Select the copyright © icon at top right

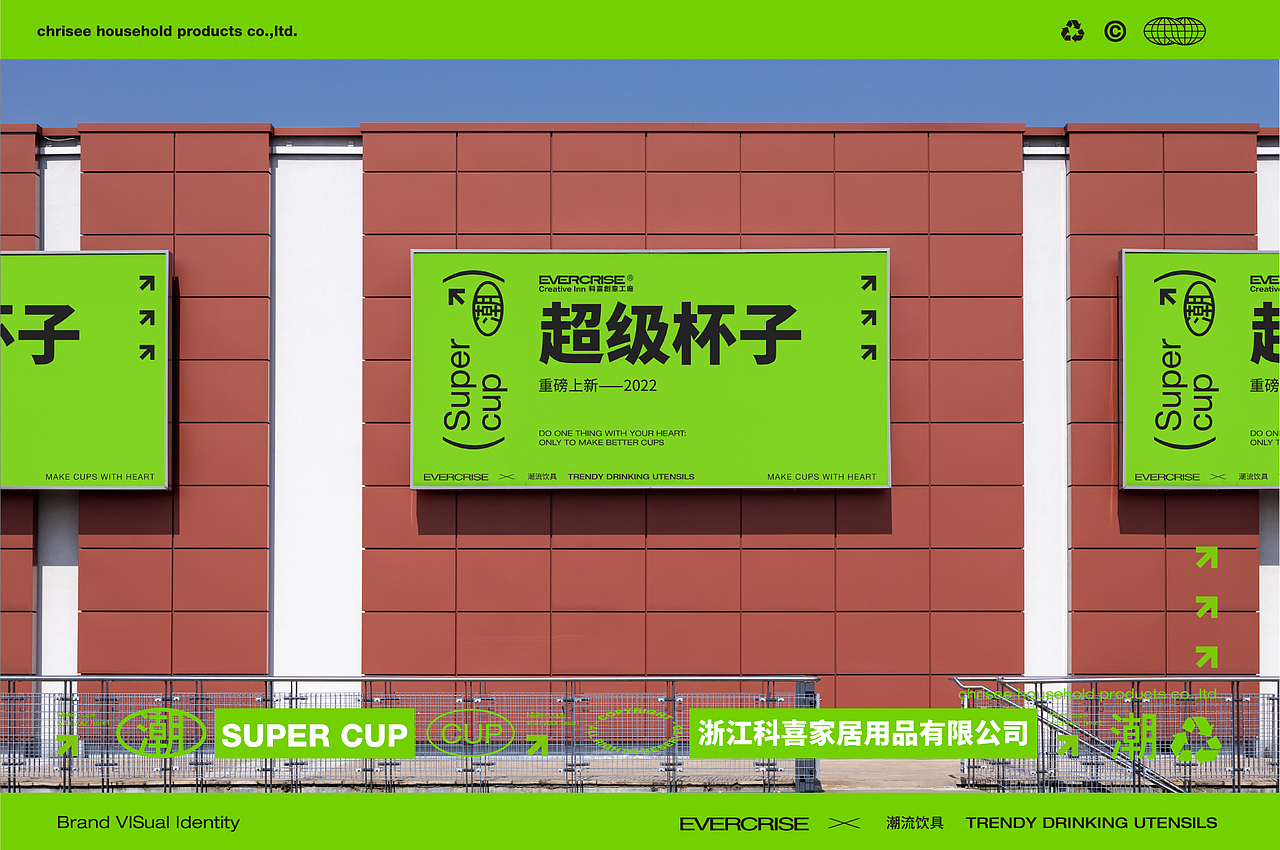[1113, 31]
